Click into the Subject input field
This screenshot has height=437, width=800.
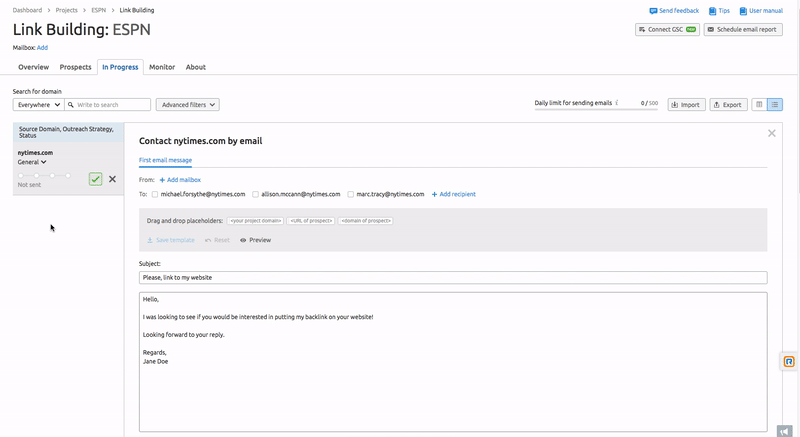point(452,277)
